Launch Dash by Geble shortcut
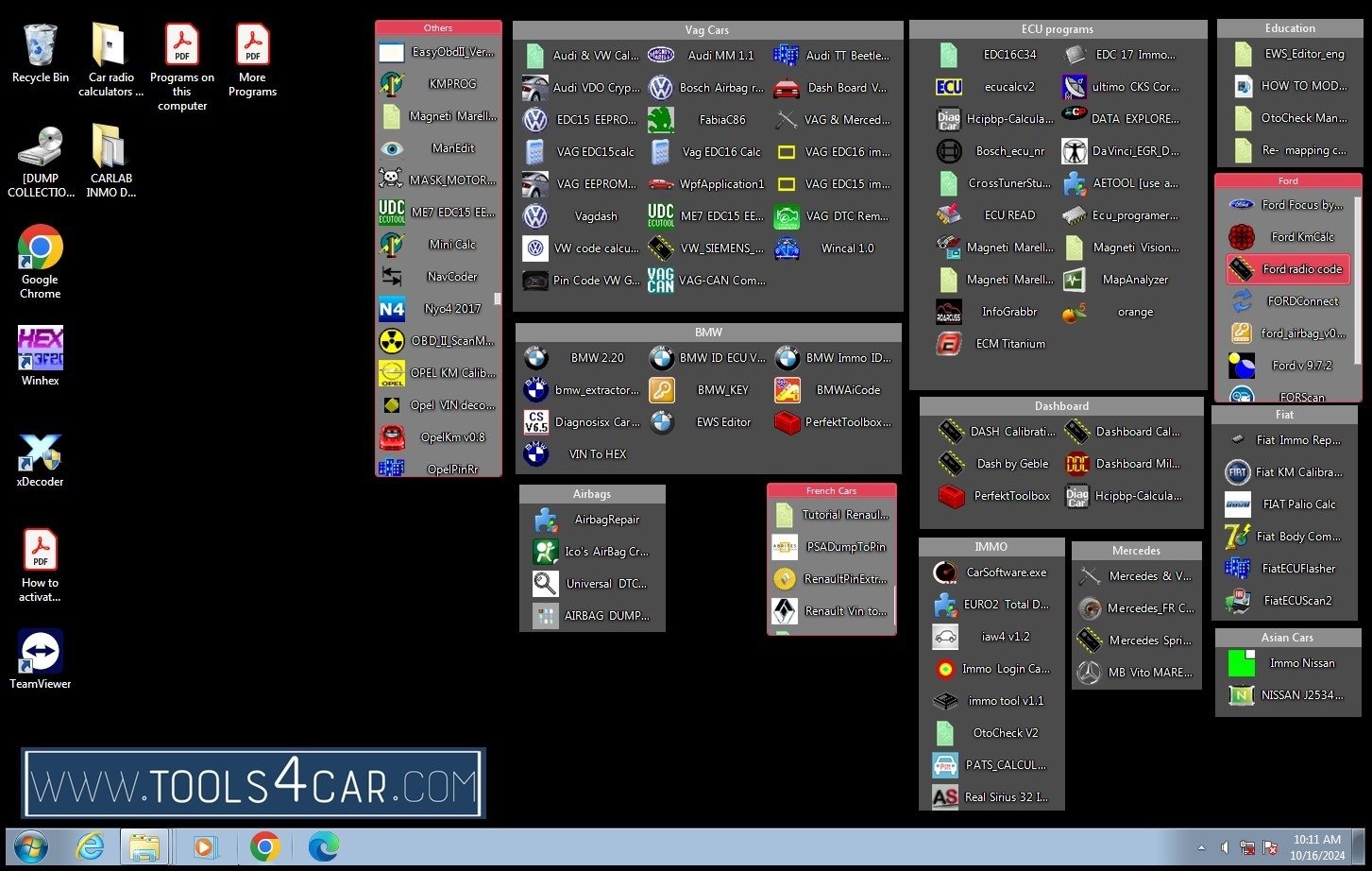The image size is (1372, 871). click(997, 464)
